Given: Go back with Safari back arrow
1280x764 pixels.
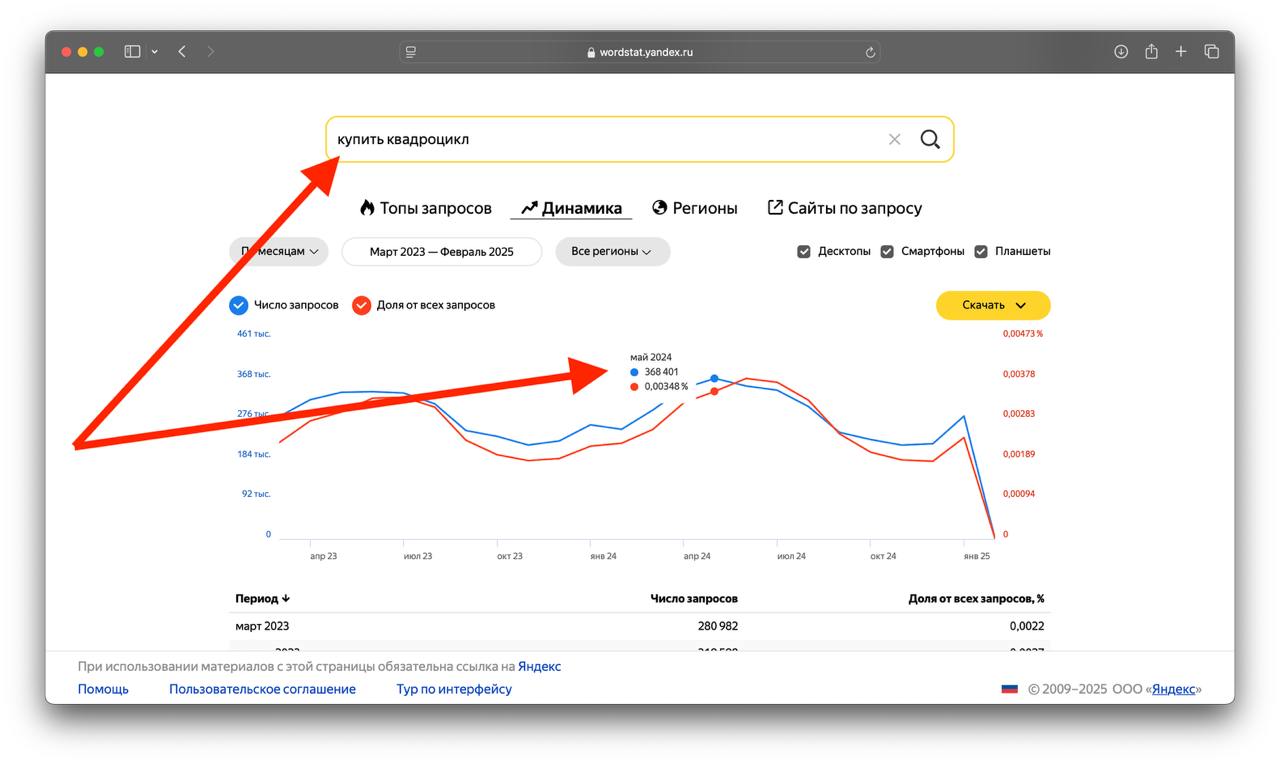Looking at the screenshot, I should 182,52.
